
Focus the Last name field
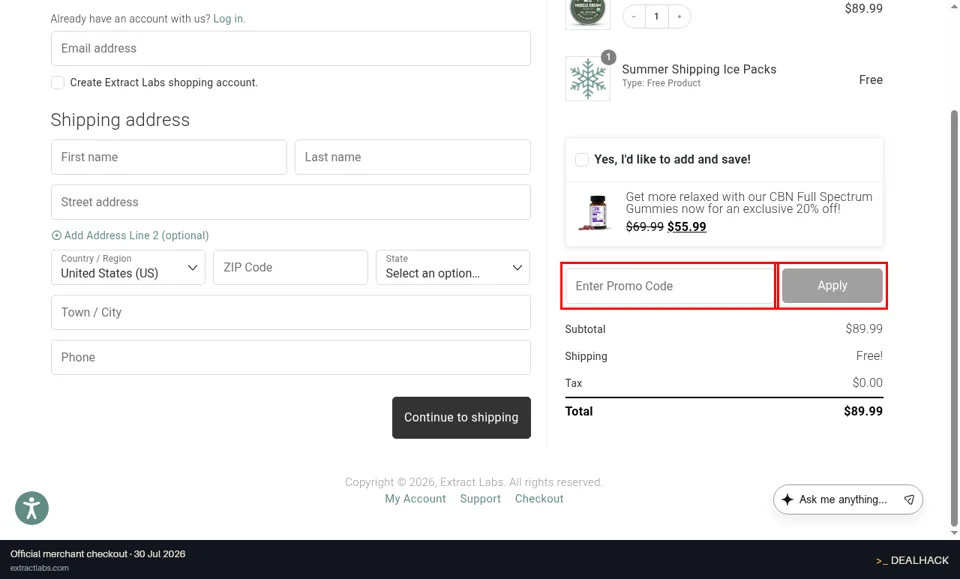[x=413, y=157]
